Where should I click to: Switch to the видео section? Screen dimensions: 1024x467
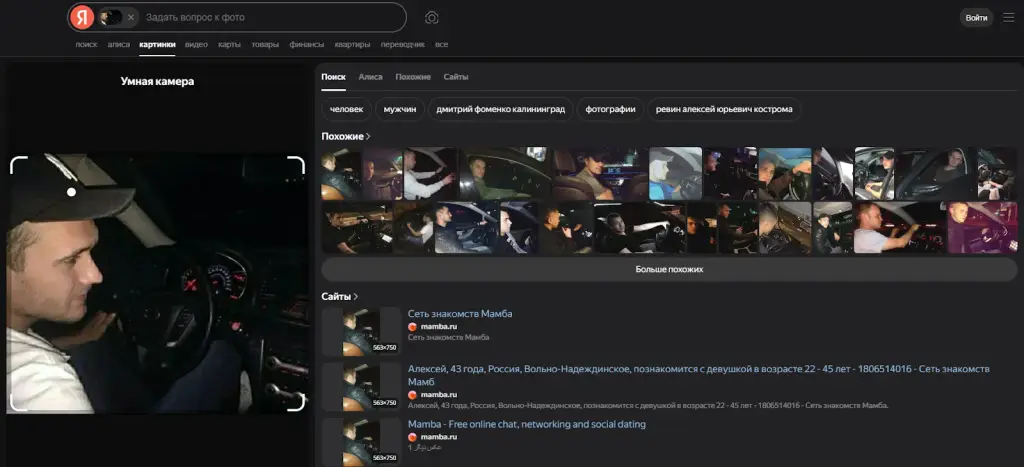coord(196,44)
